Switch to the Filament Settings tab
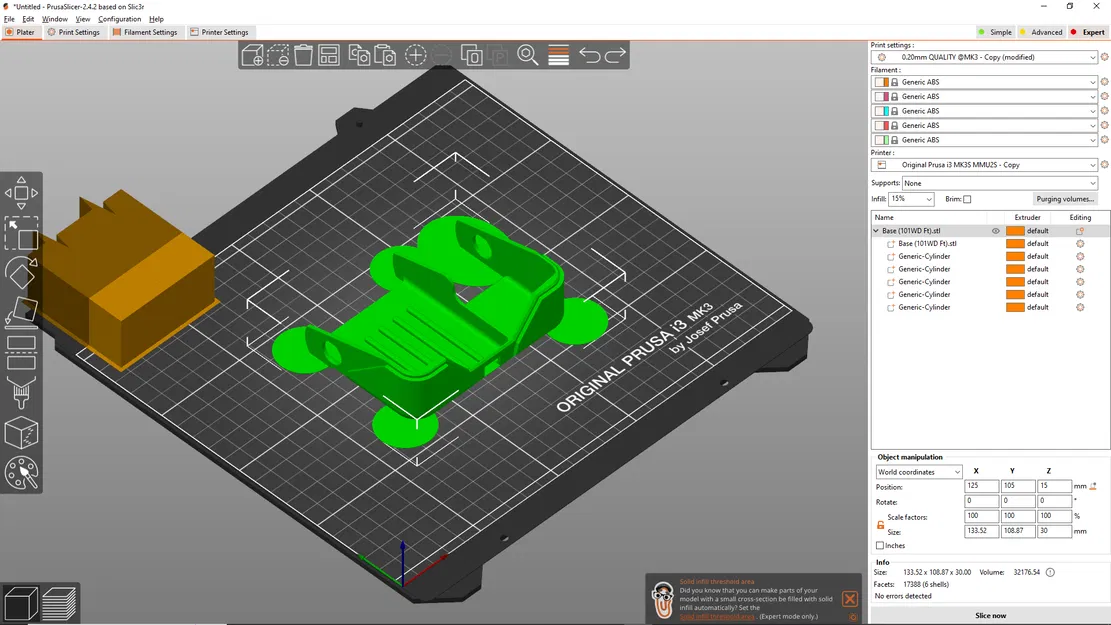 [x=145, y=32]
